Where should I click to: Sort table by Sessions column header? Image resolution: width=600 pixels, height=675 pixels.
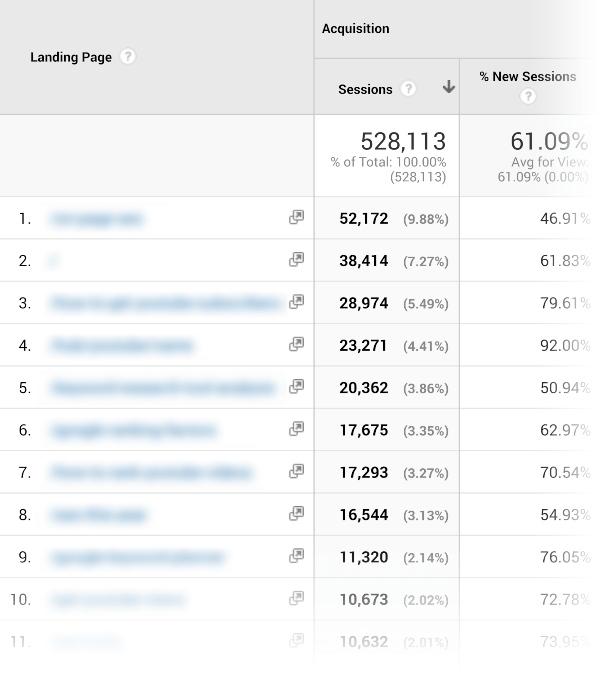(365, 89)
